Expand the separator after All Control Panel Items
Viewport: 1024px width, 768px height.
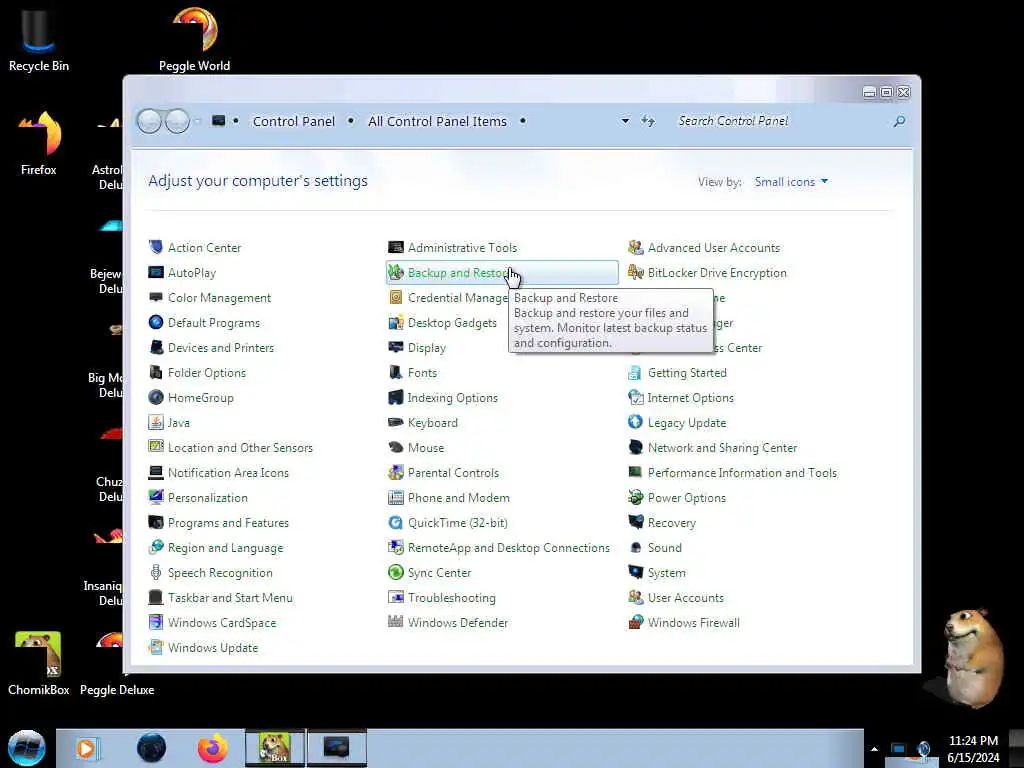pyautogui.click(x=522, y=121)
